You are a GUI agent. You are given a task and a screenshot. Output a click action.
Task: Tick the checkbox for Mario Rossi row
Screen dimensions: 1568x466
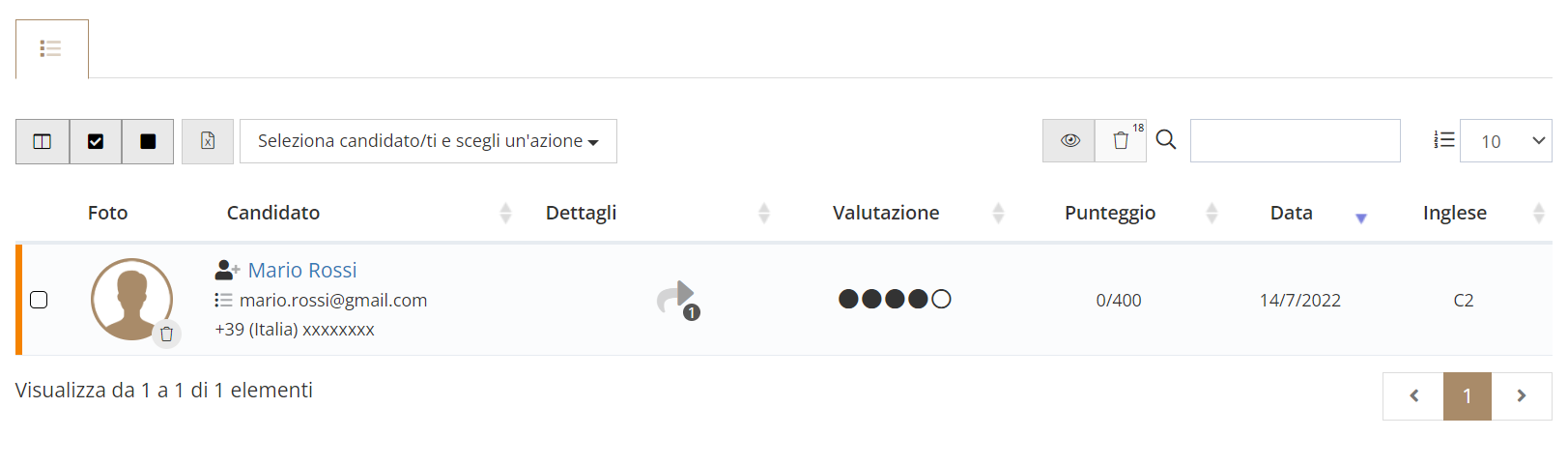(x=39, y=300)
